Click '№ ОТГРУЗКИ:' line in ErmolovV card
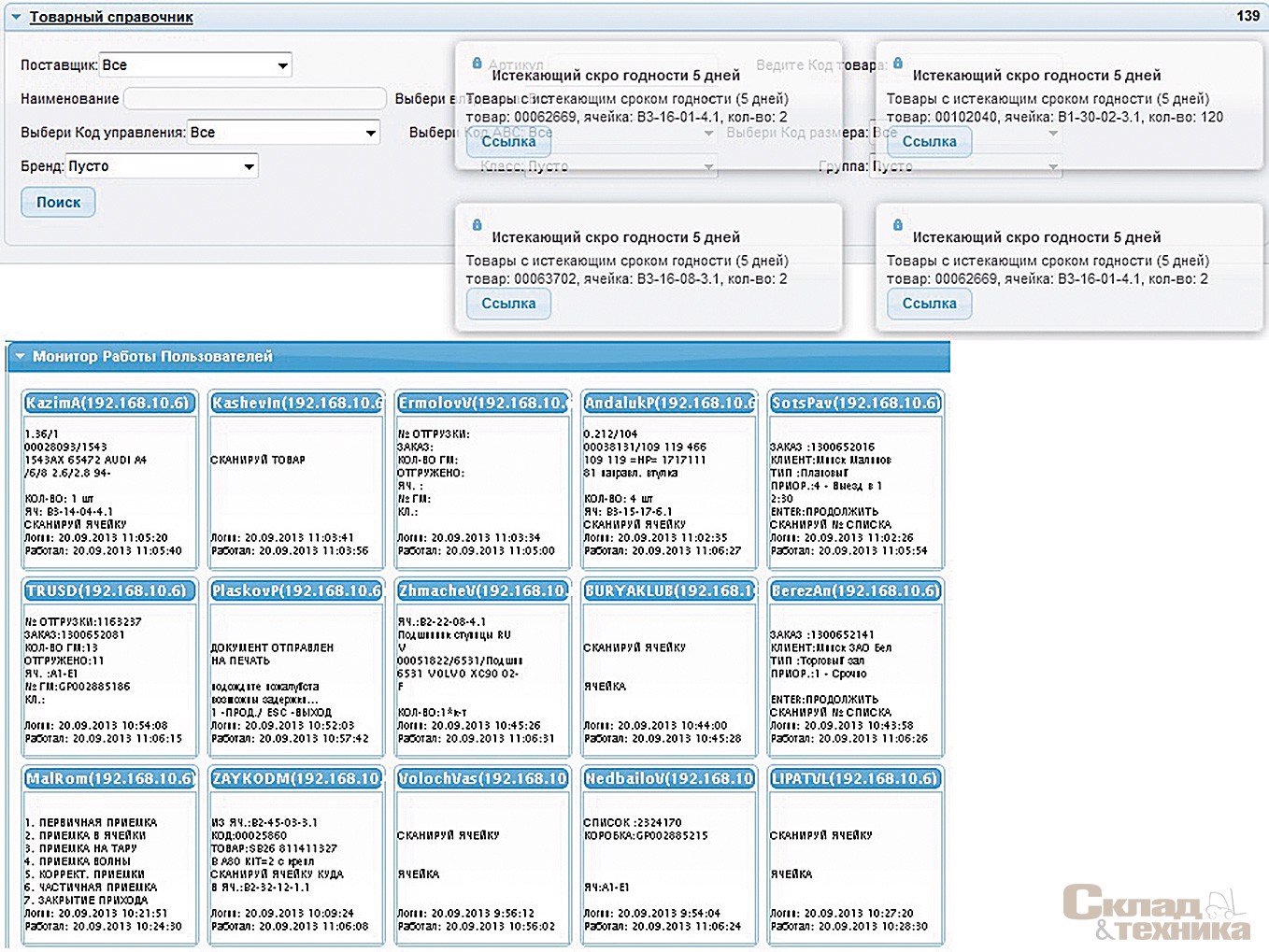 (x=434, y=434)
